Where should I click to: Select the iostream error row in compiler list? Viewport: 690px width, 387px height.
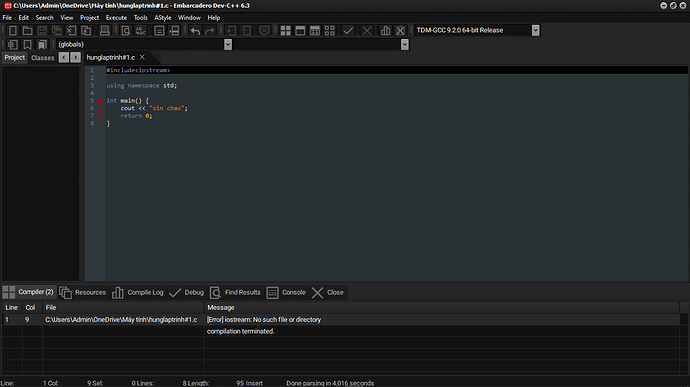click(341, 320)
